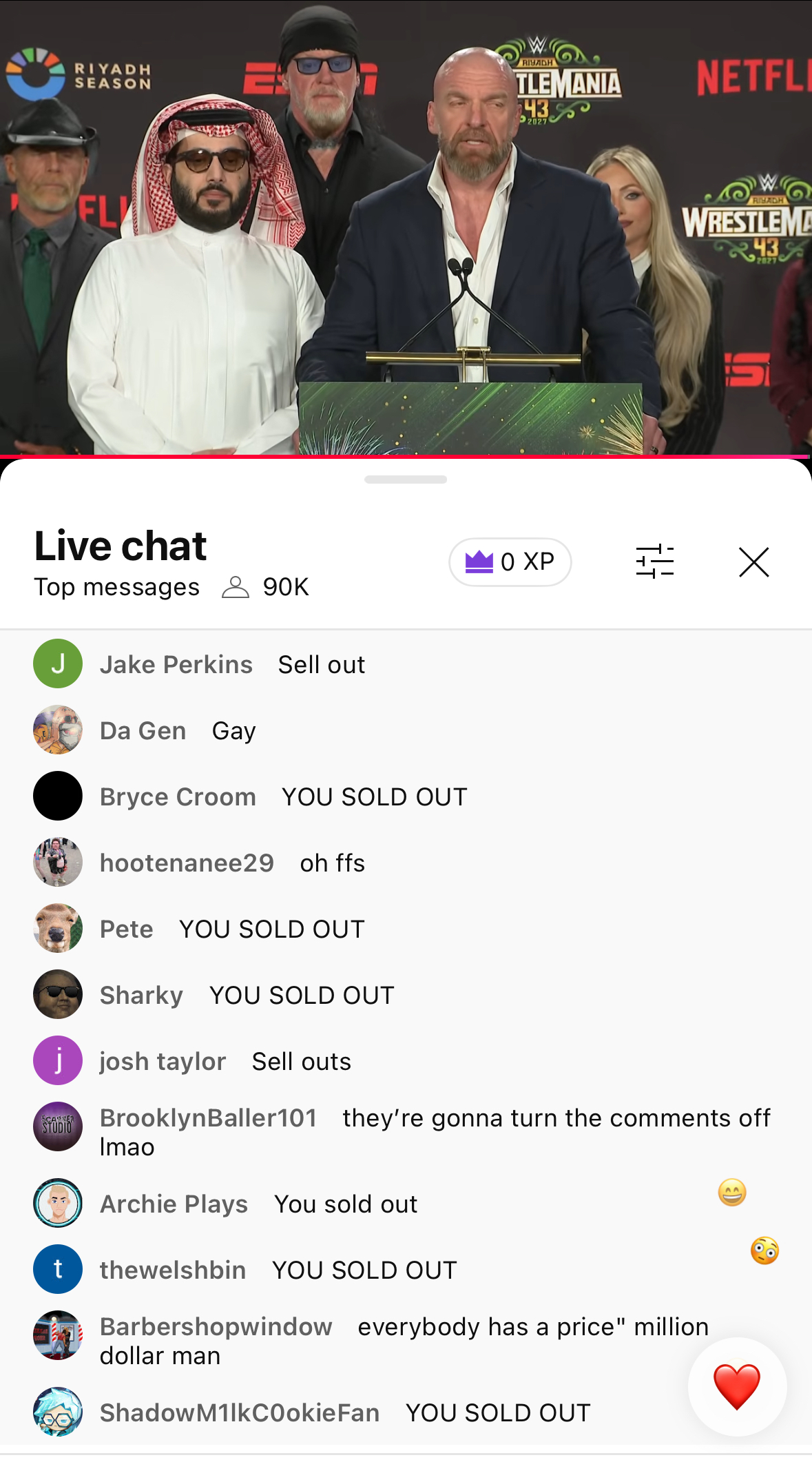The image size is (812, 1462).
Task: Open the live chat filter settings icon
Action: [x=654, y=562]
